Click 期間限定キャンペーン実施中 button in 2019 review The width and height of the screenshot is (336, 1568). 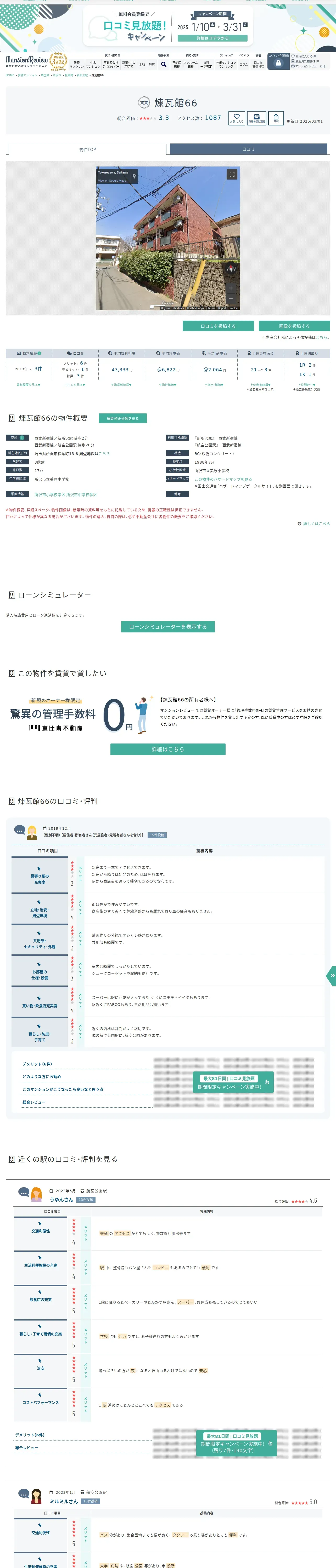232,1082
